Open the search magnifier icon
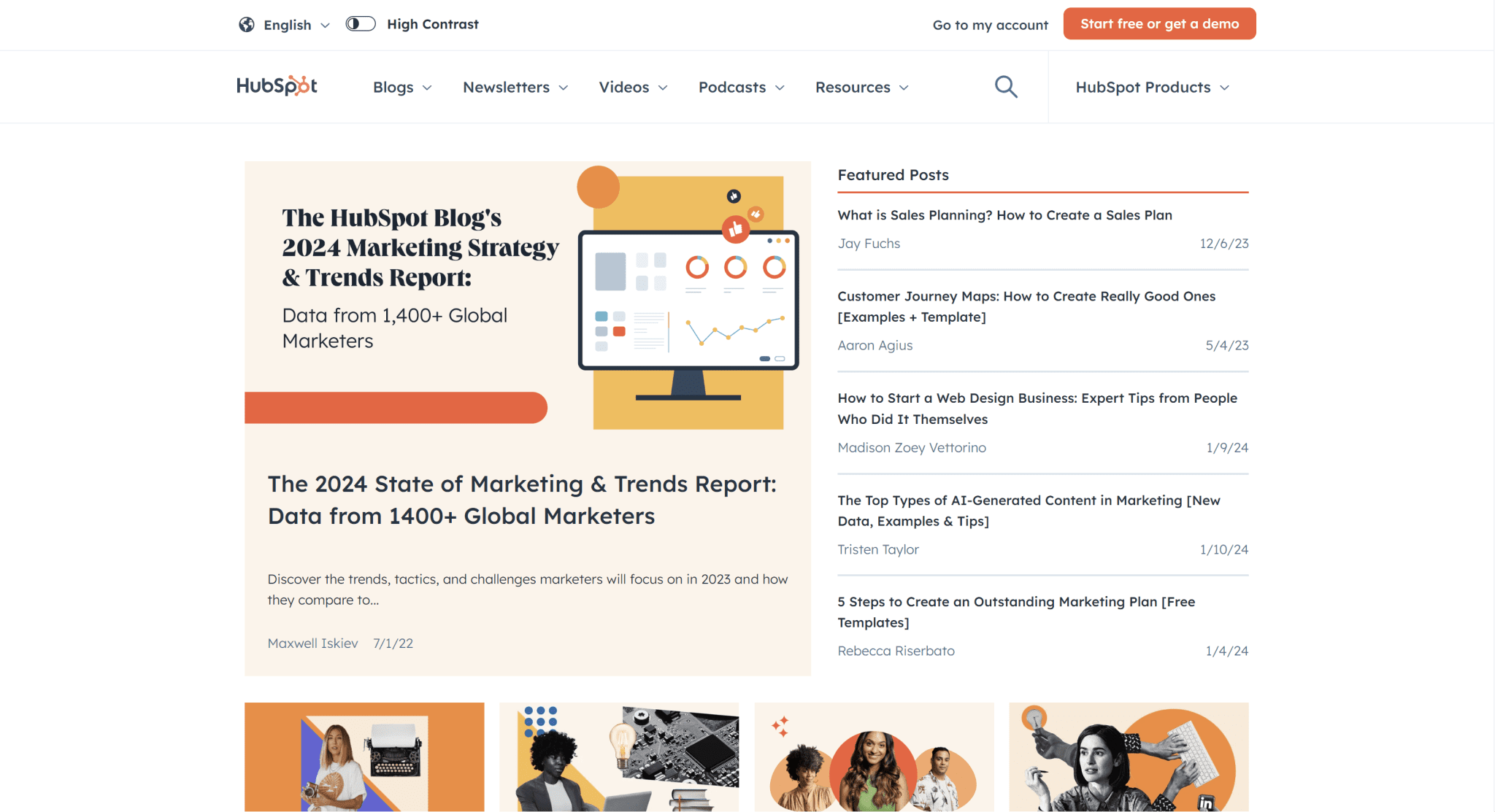The width and height of the screenshot is (1495, 812). click(x=1006, y=87)
